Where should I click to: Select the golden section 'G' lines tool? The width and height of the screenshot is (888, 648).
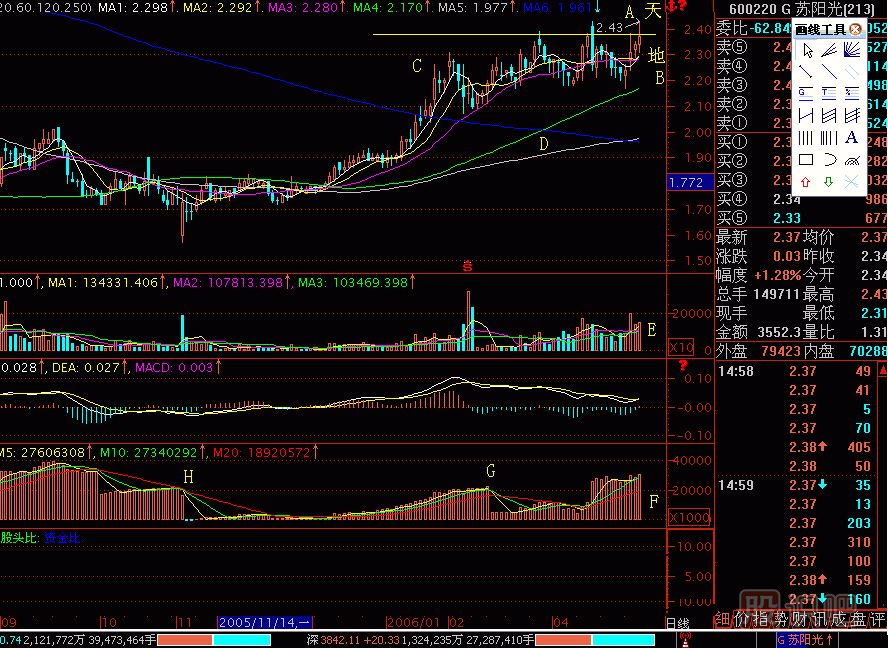[x=805, y=94]
